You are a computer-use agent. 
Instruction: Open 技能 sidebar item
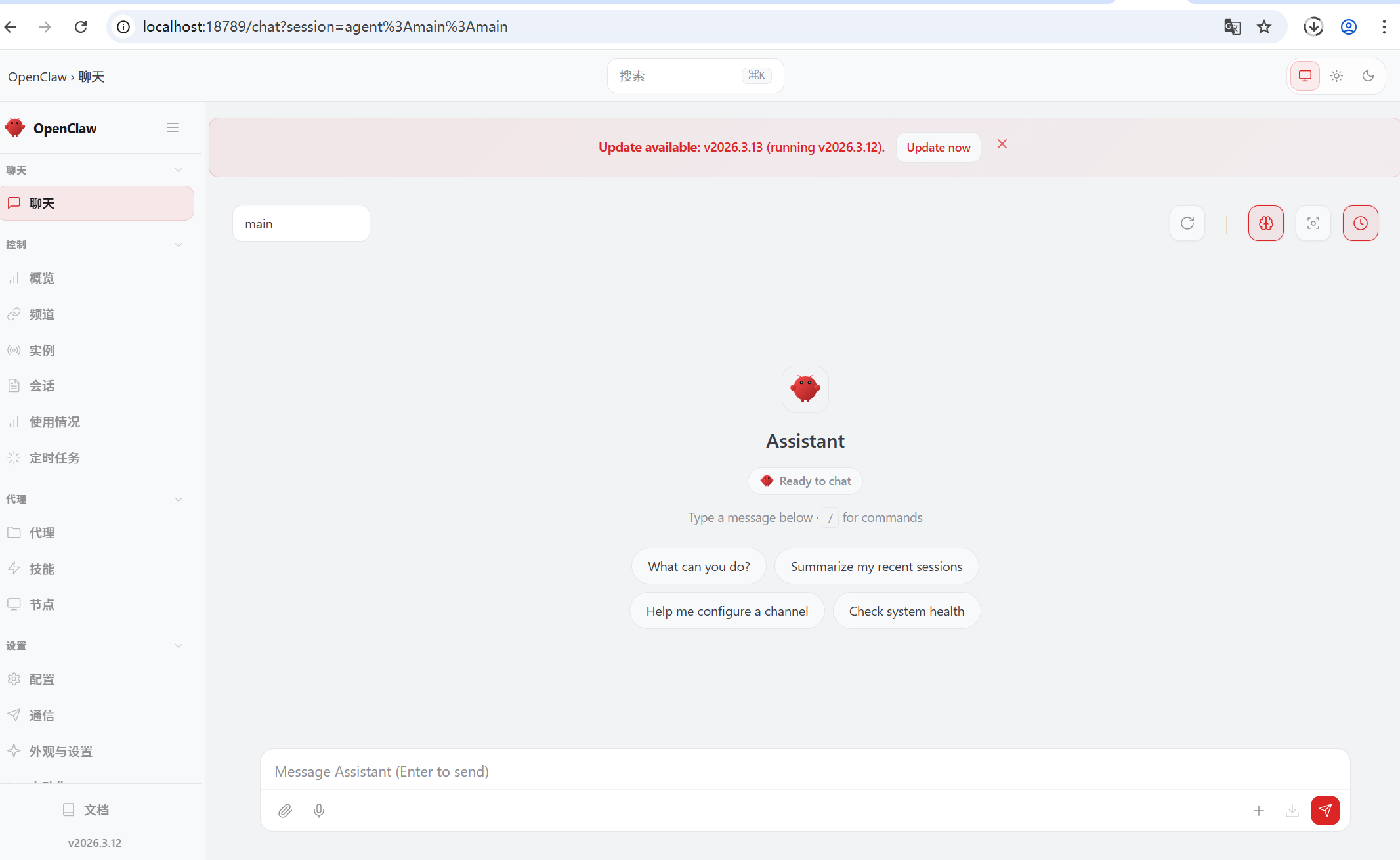[42, 569]
